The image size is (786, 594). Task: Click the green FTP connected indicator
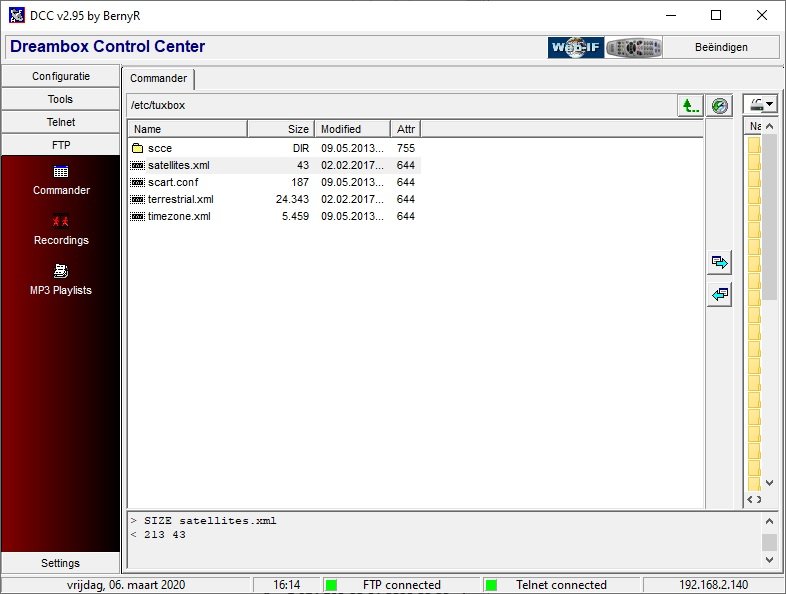[x=331, y=585]
